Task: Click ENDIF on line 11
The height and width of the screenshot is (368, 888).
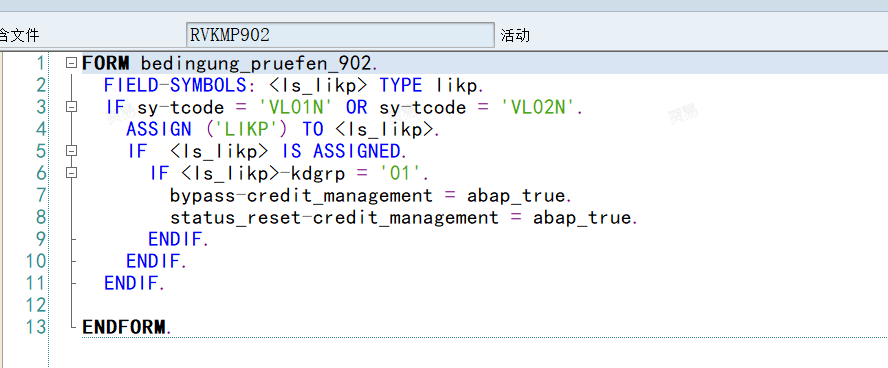Action: (x=132, y=284)
